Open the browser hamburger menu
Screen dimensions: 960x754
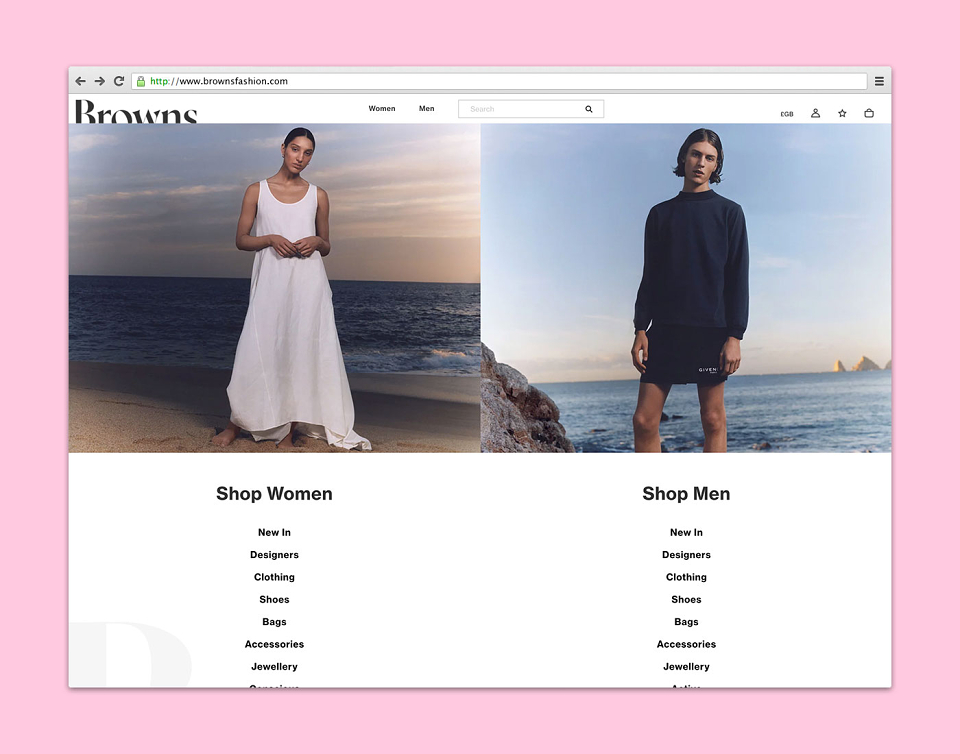[x=879, y=81]
